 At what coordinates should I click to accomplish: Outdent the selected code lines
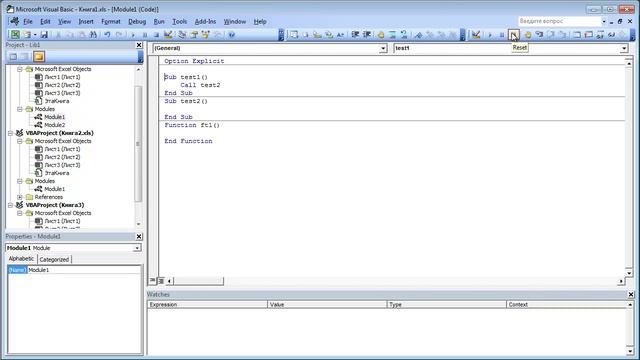367,35
